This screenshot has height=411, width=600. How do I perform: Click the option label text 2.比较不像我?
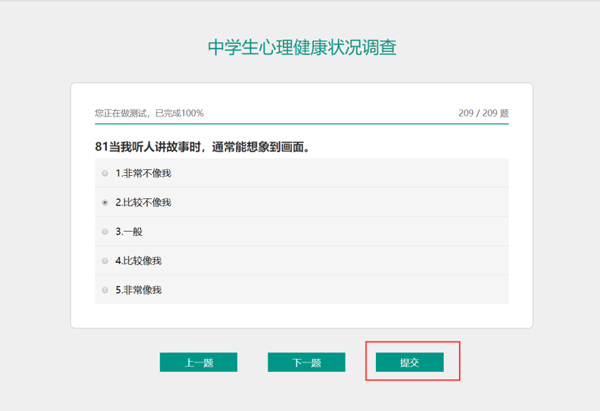tap(143, 202)
